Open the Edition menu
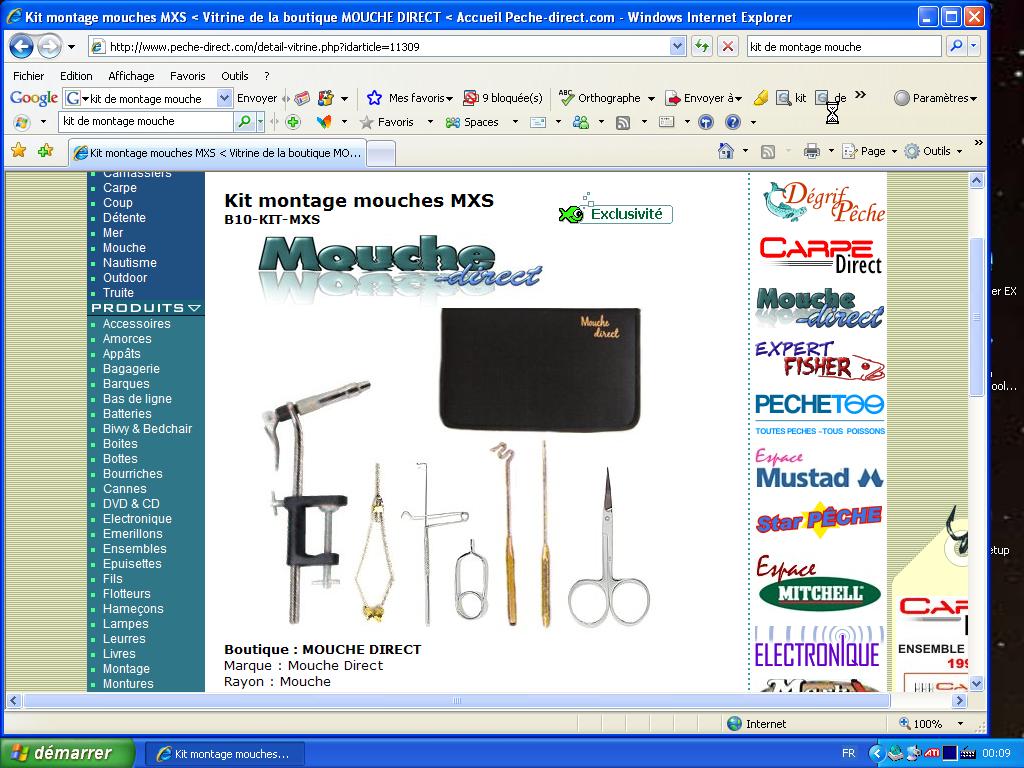Screen dimensions: 1024x768 (76, 76)
